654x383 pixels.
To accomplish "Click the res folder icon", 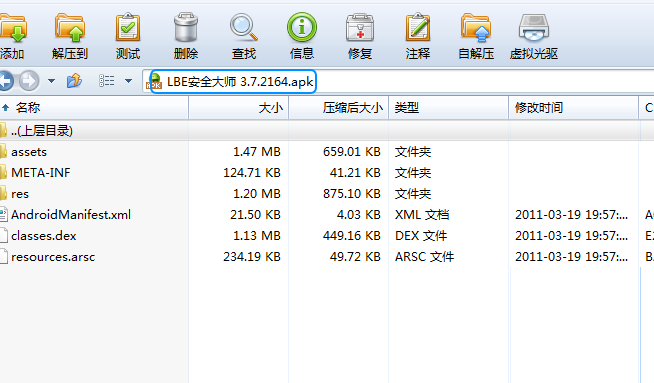I will point(3,194).
